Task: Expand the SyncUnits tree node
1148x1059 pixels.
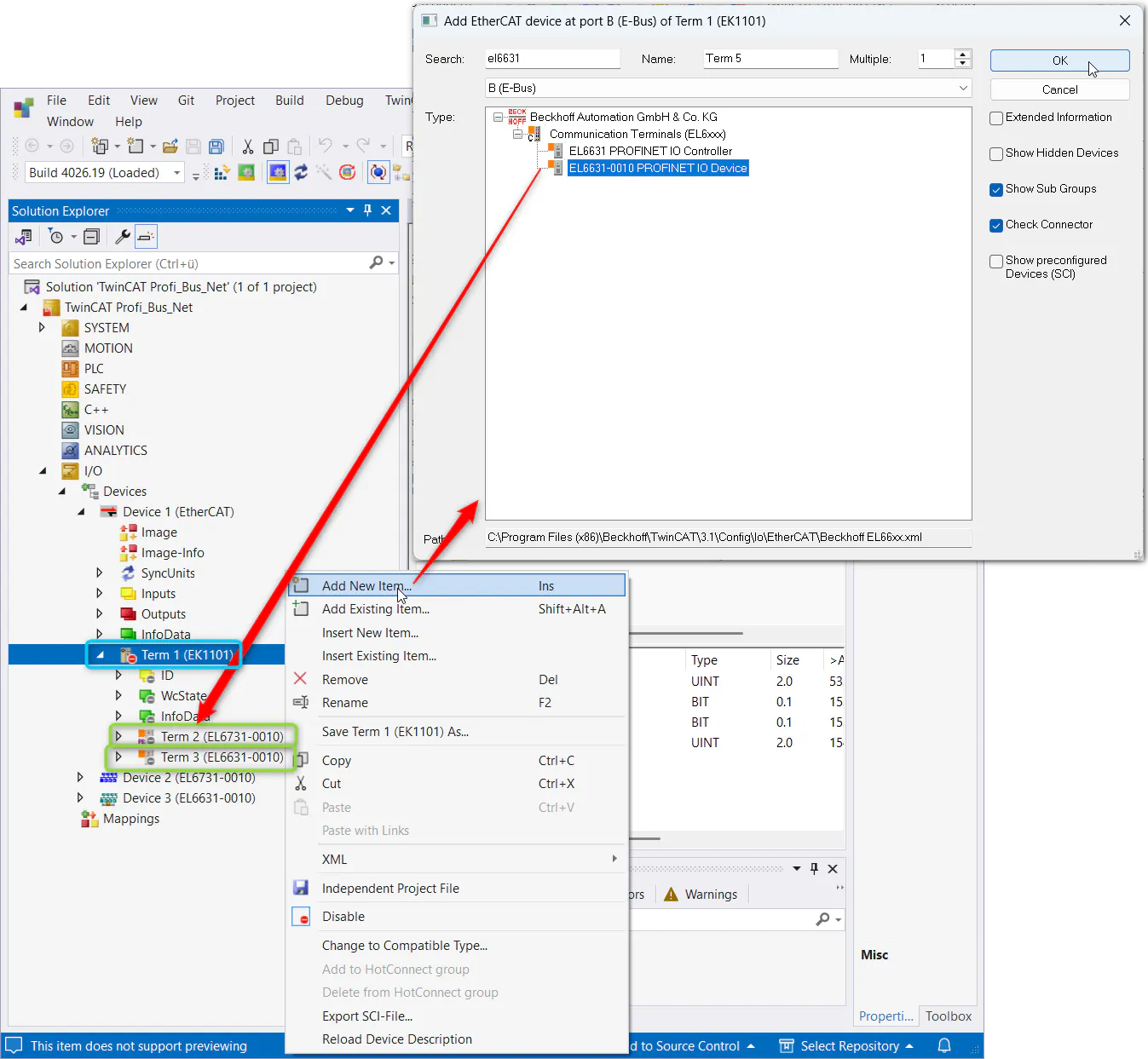Action: click(100, 573)
